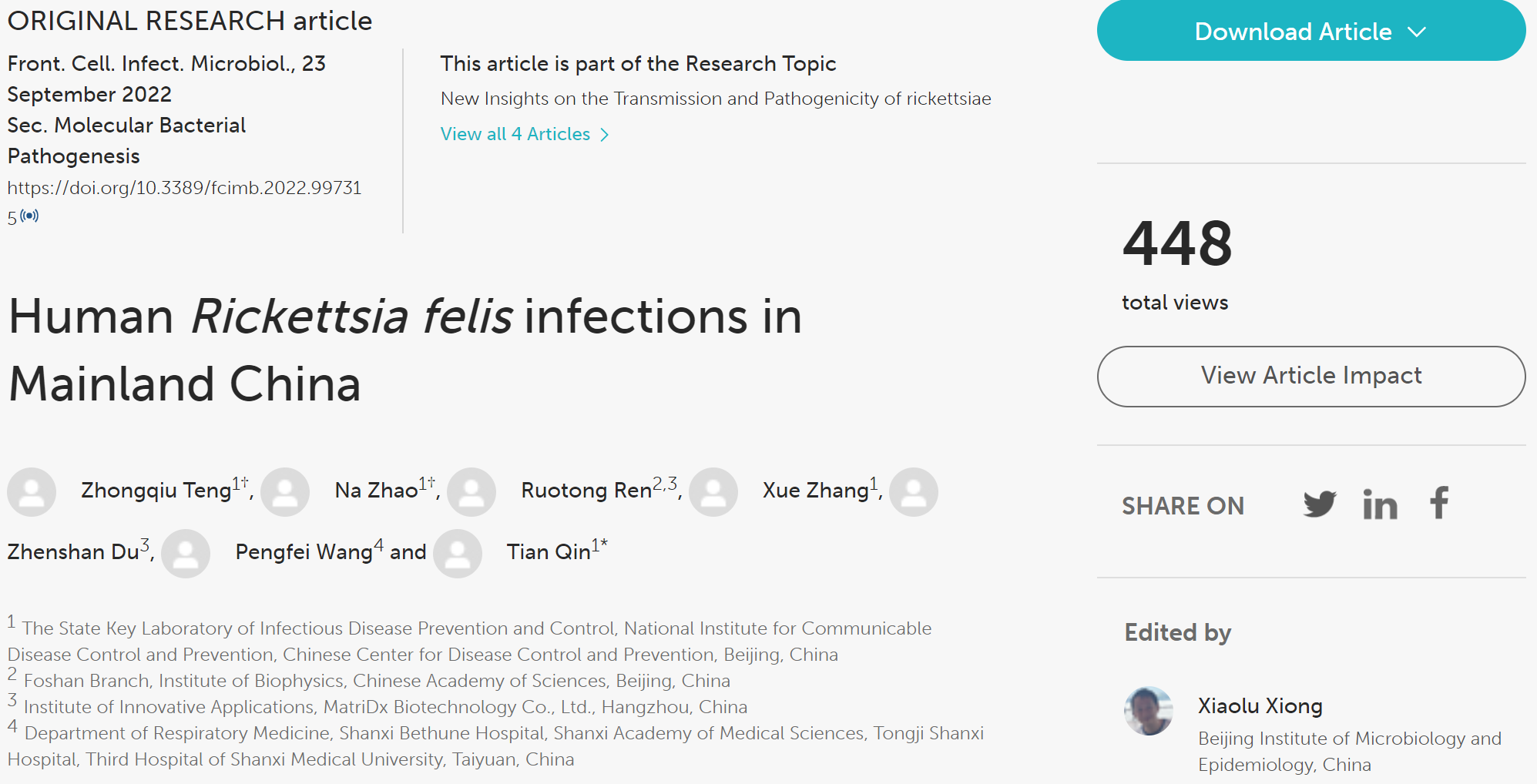
Task: Click Xue Zhang's avatar icon
Action: point(713,491)
